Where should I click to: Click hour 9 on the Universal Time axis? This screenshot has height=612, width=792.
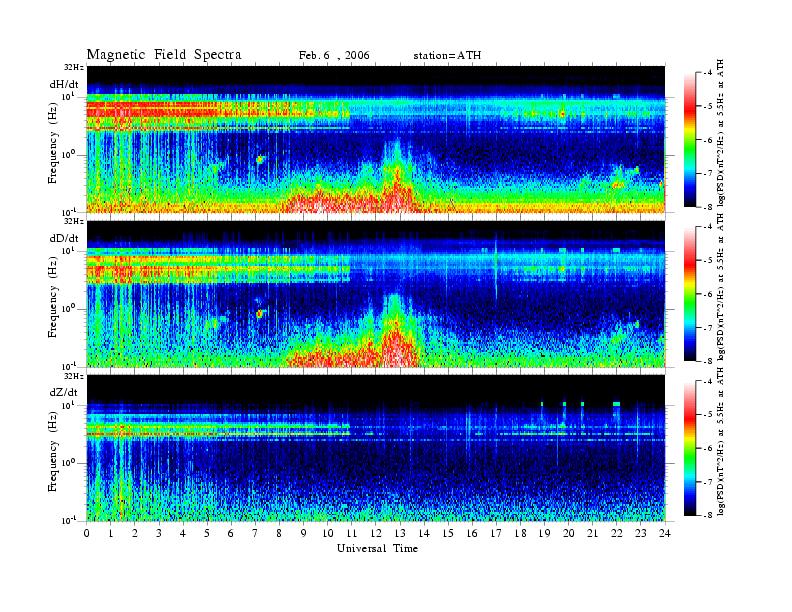pos(304,534)
